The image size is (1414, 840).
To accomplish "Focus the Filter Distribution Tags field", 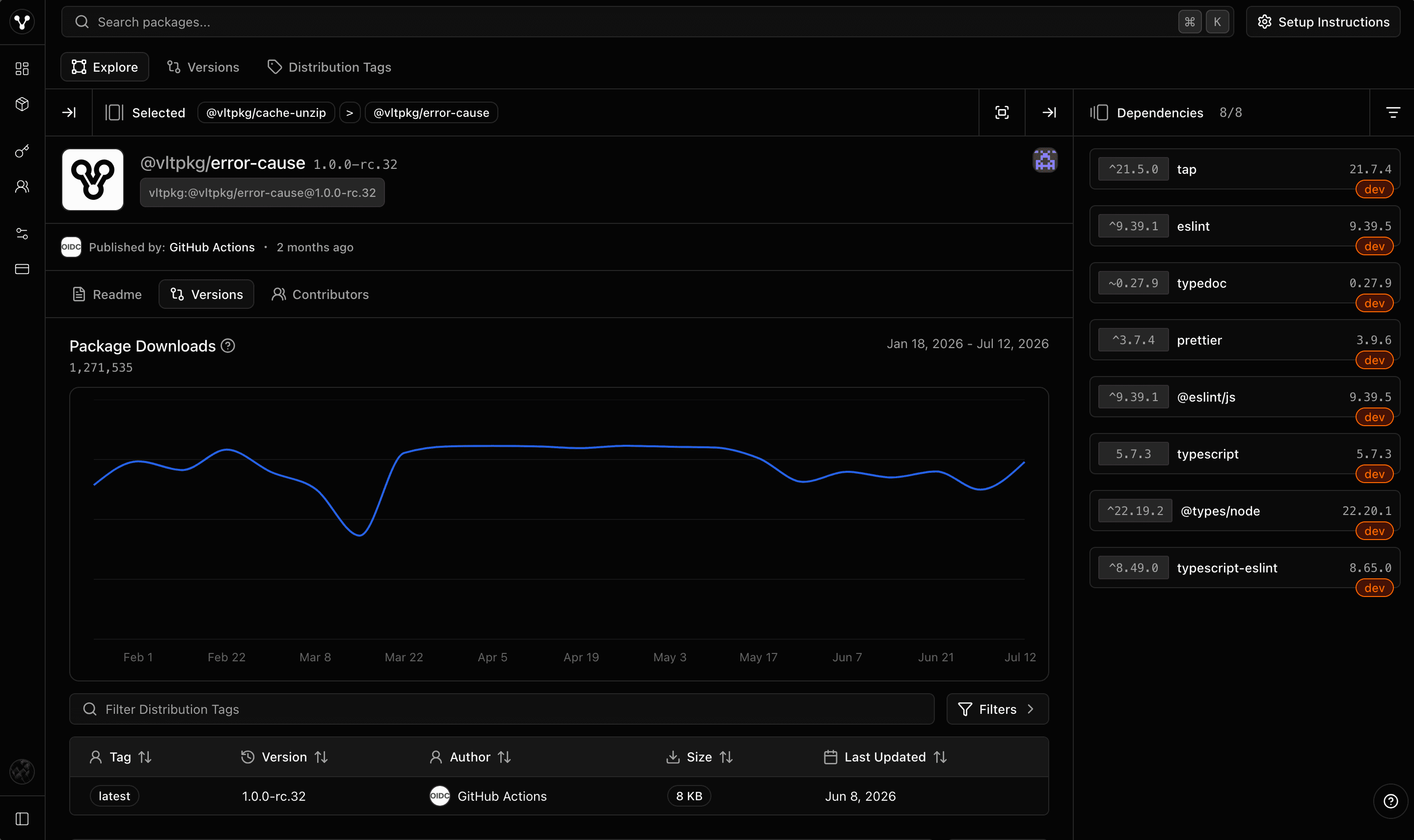I will click(x=501, y=709).
